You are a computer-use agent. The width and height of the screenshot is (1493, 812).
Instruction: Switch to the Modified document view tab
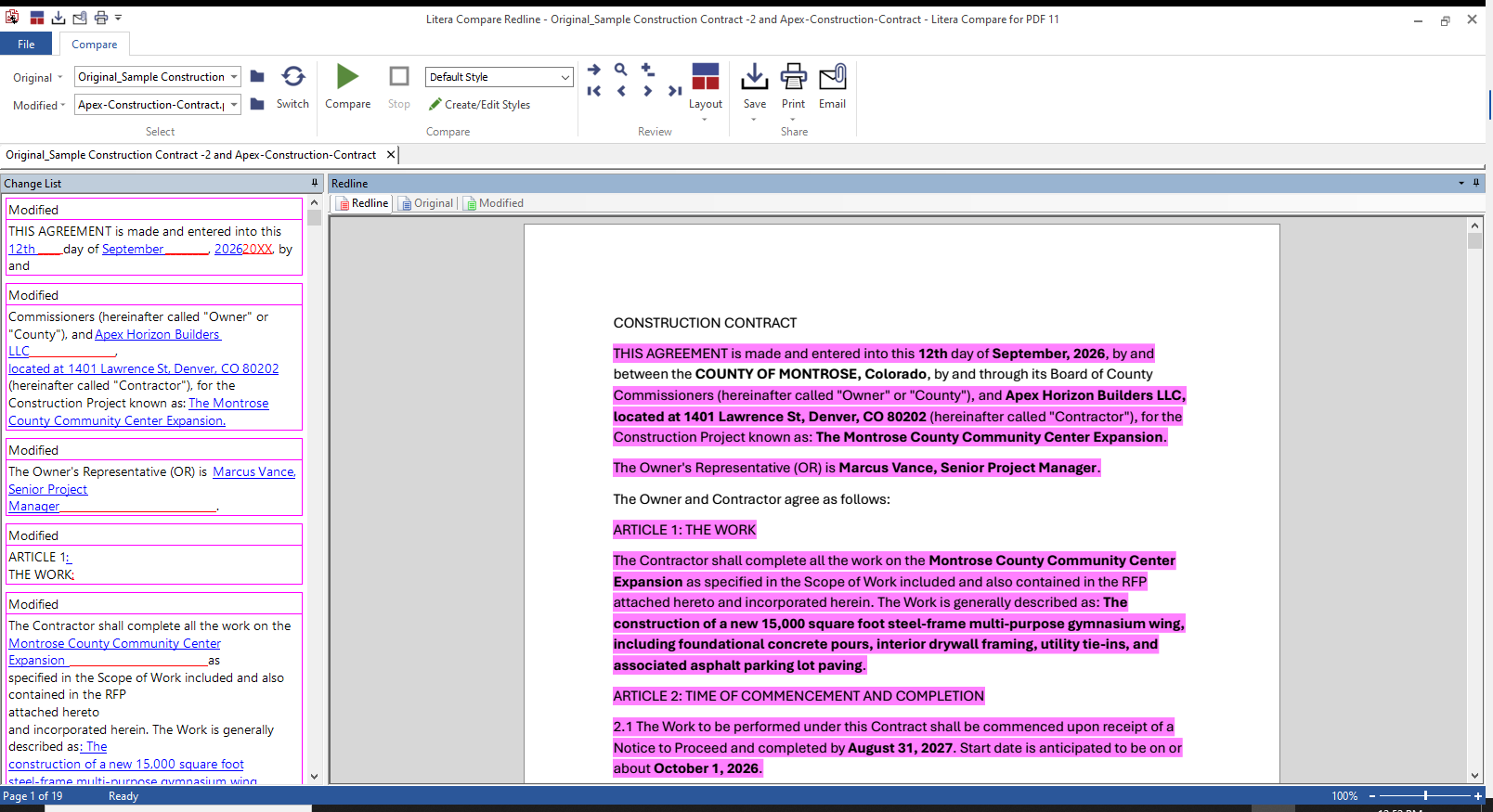(494, 203)
